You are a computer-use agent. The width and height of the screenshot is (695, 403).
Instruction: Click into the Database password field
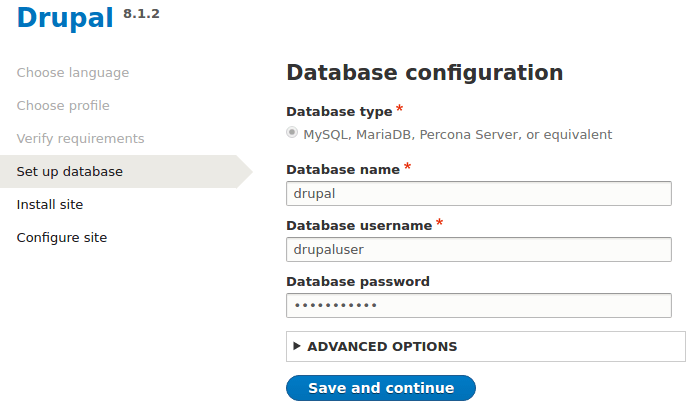(x=478, y=305)
